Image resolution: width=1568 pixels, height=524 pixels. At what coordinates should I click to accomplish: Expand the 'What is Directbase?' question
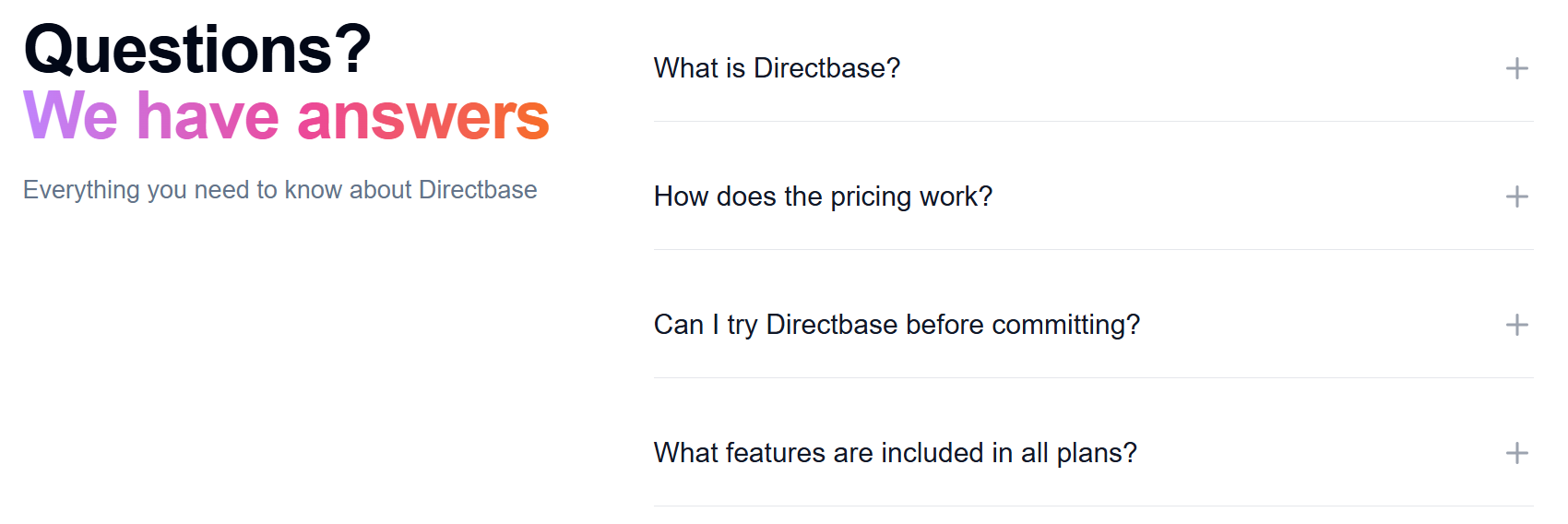pos(777,68)
